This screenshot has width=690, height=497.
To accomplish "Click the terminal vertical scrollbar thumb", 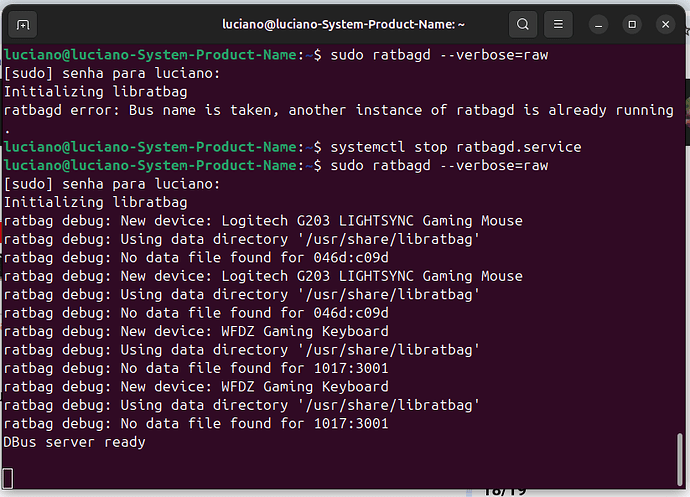I will (682, 455).
